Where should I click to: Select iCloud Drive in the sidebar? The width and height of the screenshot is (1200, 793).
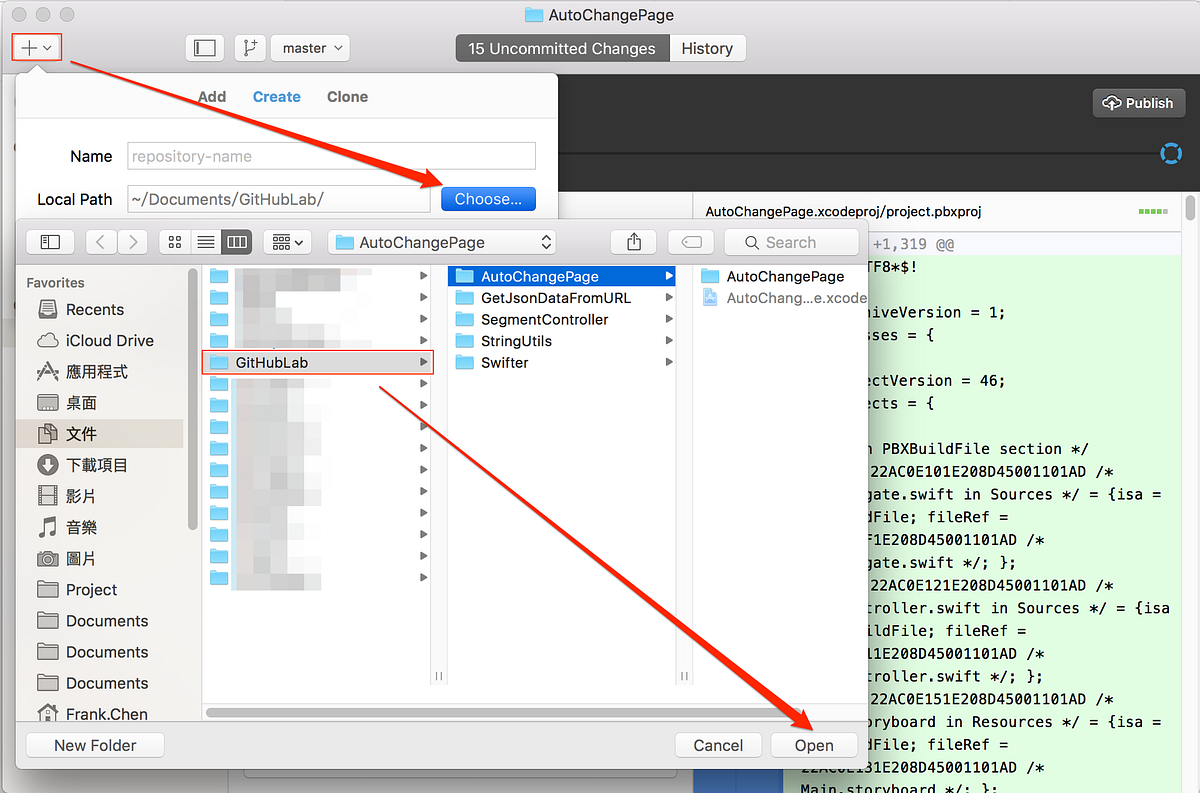[x=92, y=340]
